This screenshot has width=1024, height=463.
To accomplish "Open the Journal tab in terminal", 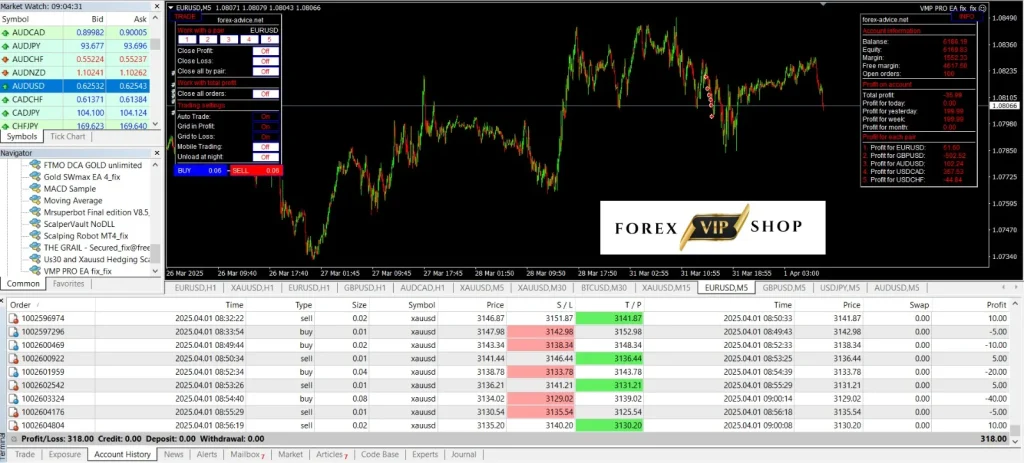I will click(x=464, y=455).
